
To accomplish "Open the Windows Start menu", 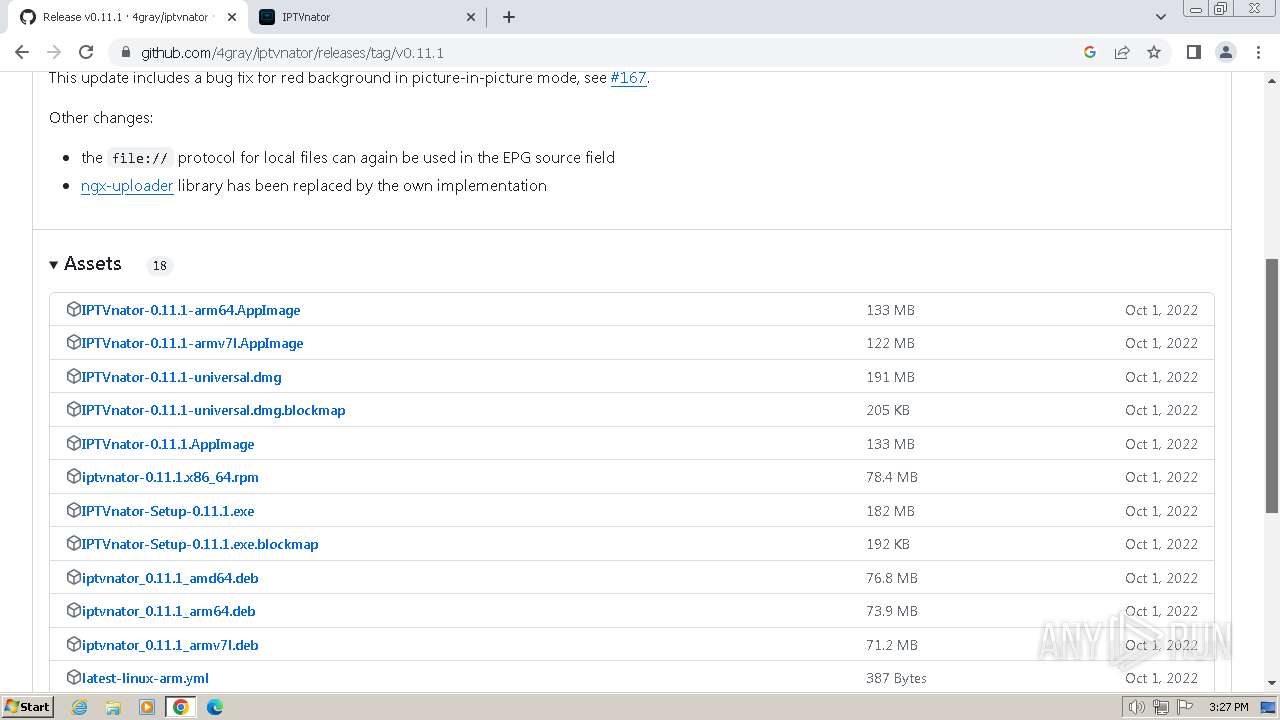I will (x=27, y=706).
